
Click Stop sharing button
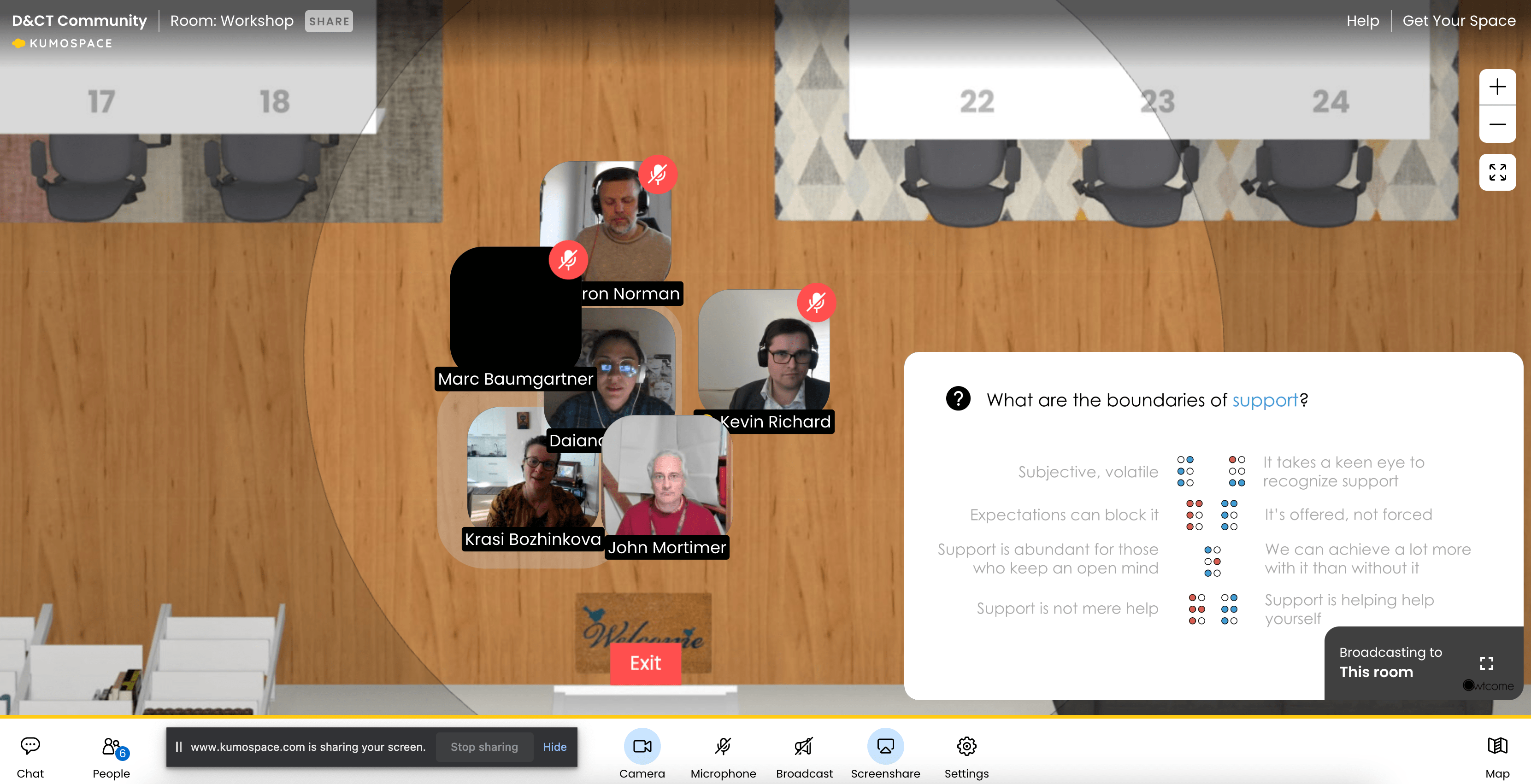tap(484, 747)
